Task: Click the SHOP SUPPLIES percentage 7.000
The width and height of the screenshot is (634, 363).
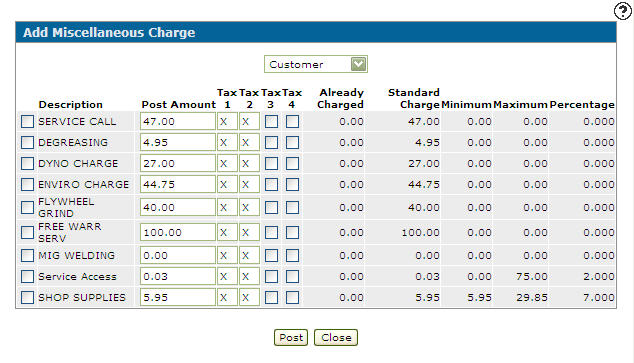Action: tap(599, 298)
